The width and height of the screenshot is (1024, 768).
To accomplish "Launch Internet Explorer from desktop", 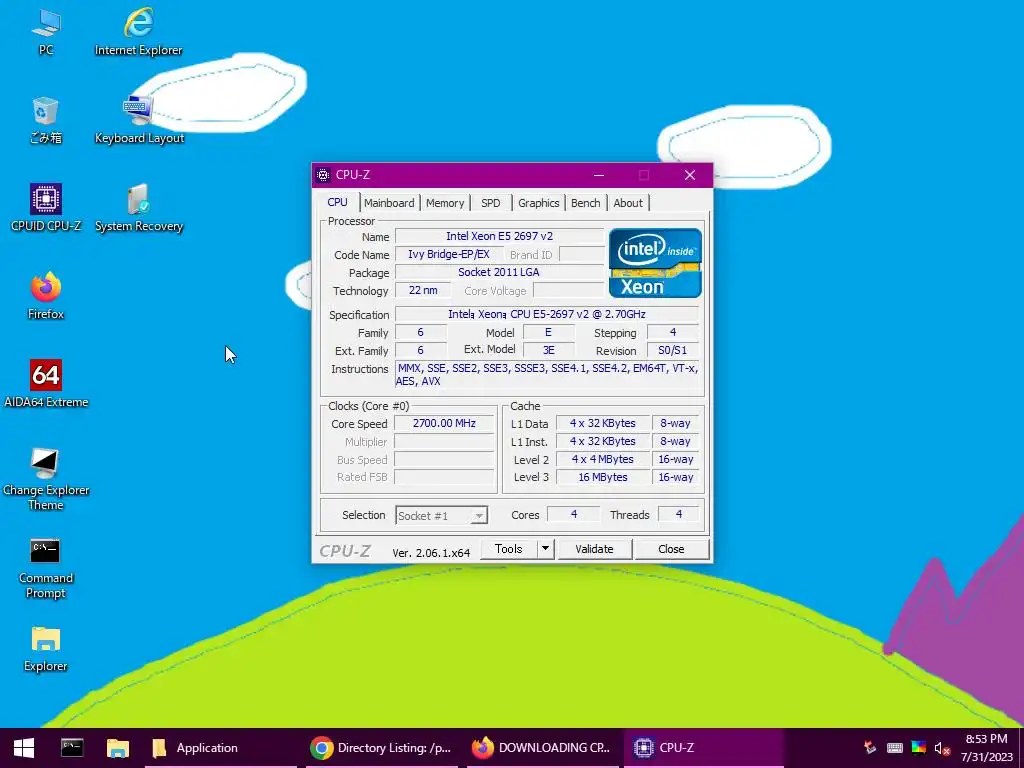I will (138, 33).
